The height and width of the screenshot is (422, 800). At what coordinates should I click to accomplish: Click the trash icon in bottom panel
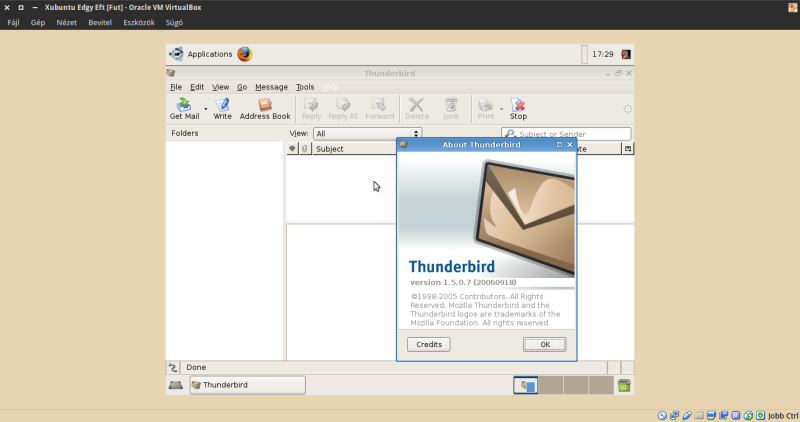tap(624, 385)
